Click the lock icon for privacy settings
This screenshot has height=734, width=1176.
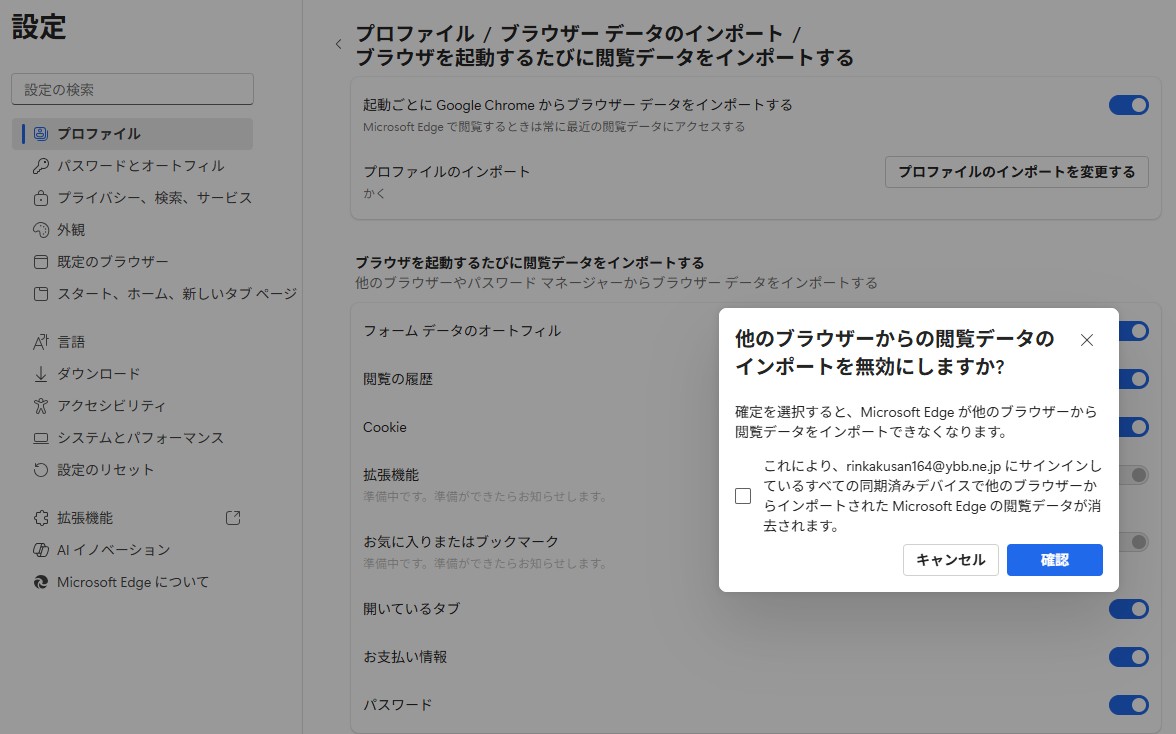pos(41,198)
